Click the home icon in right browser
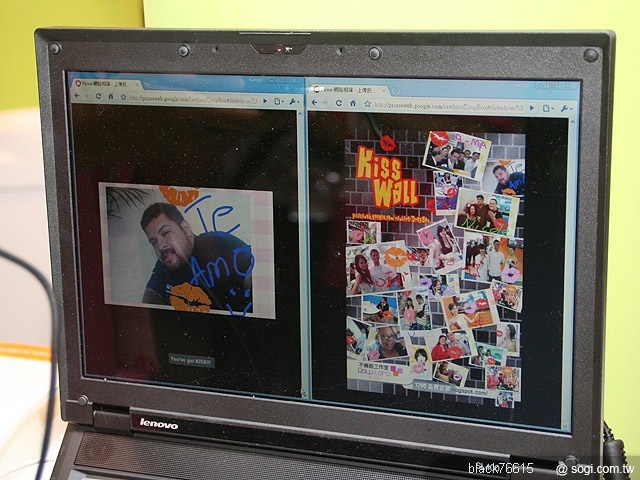 click(352, 103)
